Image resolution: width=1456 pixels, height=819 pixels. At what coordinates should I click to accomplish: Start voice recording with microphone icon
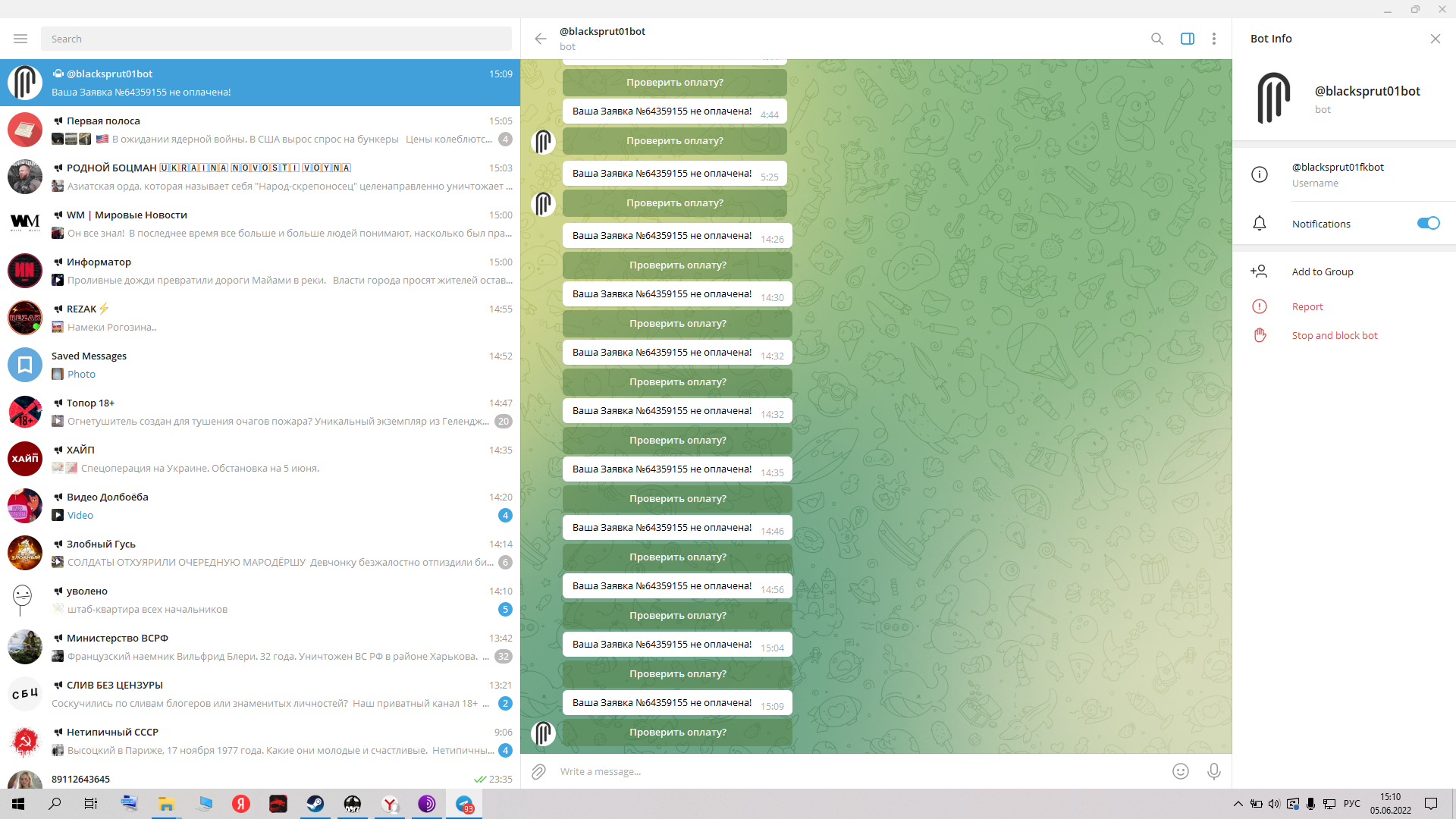1214,771
